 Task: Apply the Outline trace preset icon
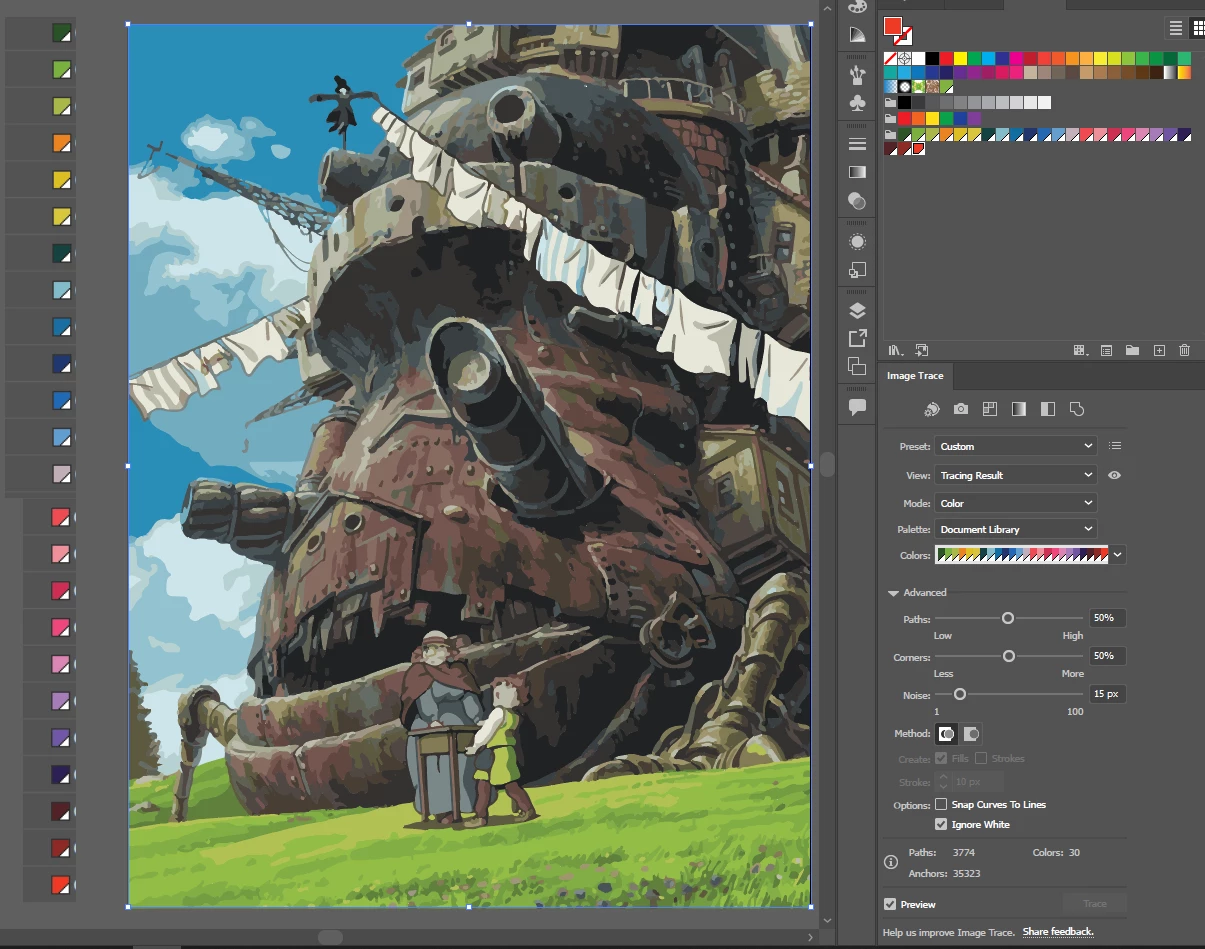coord(1077,409)
